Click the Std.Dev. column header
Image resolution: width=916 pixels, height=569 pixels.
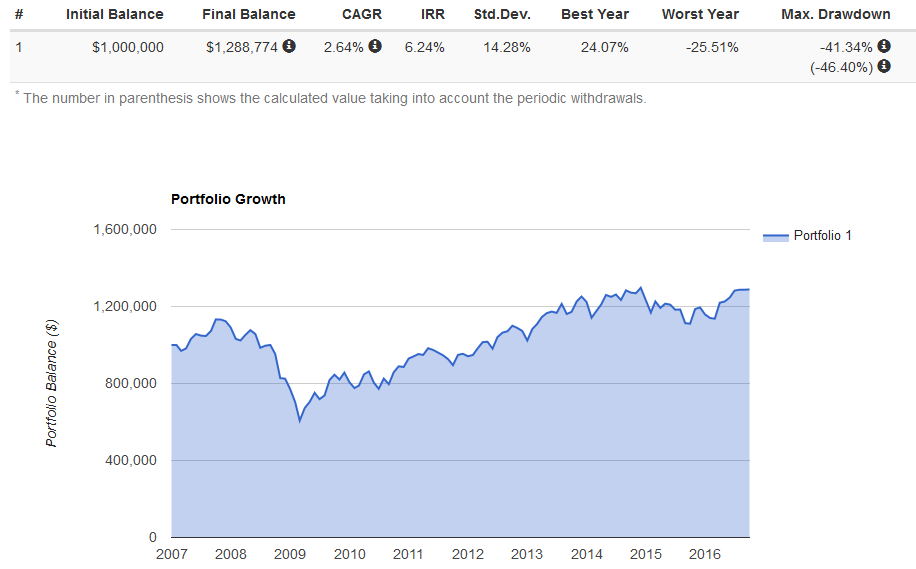[x=502, y=15]
